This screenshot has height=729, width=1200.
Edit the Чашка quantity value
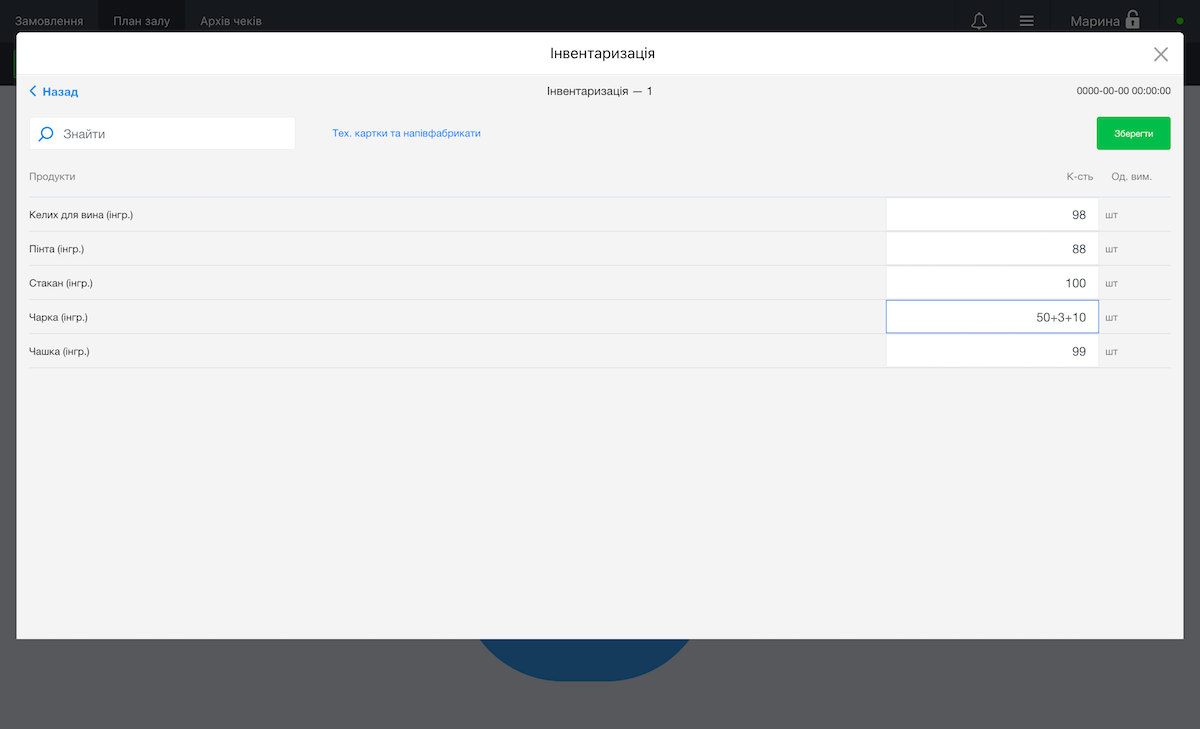click(x=991, y=351)
